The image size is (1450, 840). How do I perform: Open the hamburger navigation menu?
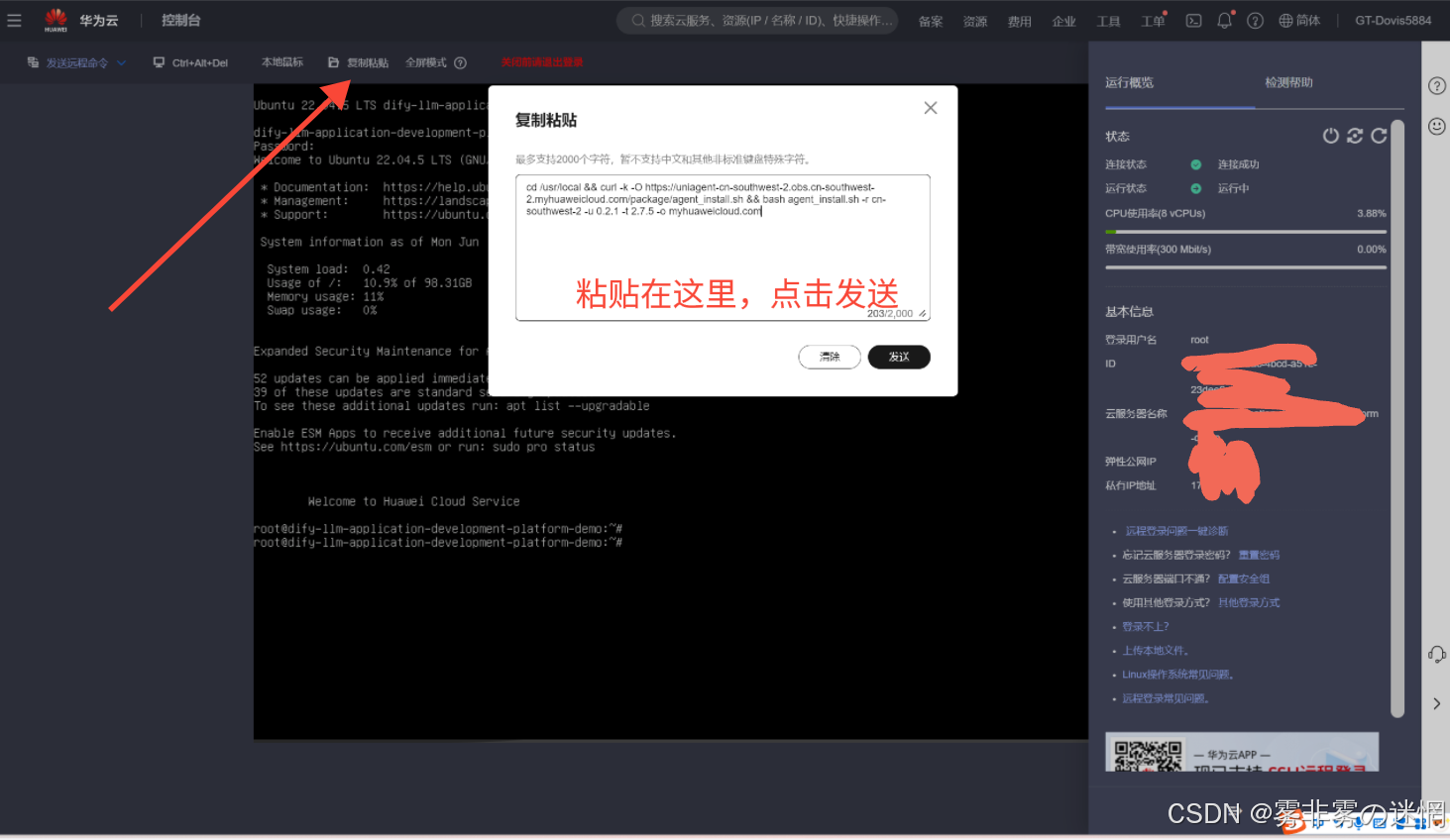pyautogui.click(x=14, y=20)
